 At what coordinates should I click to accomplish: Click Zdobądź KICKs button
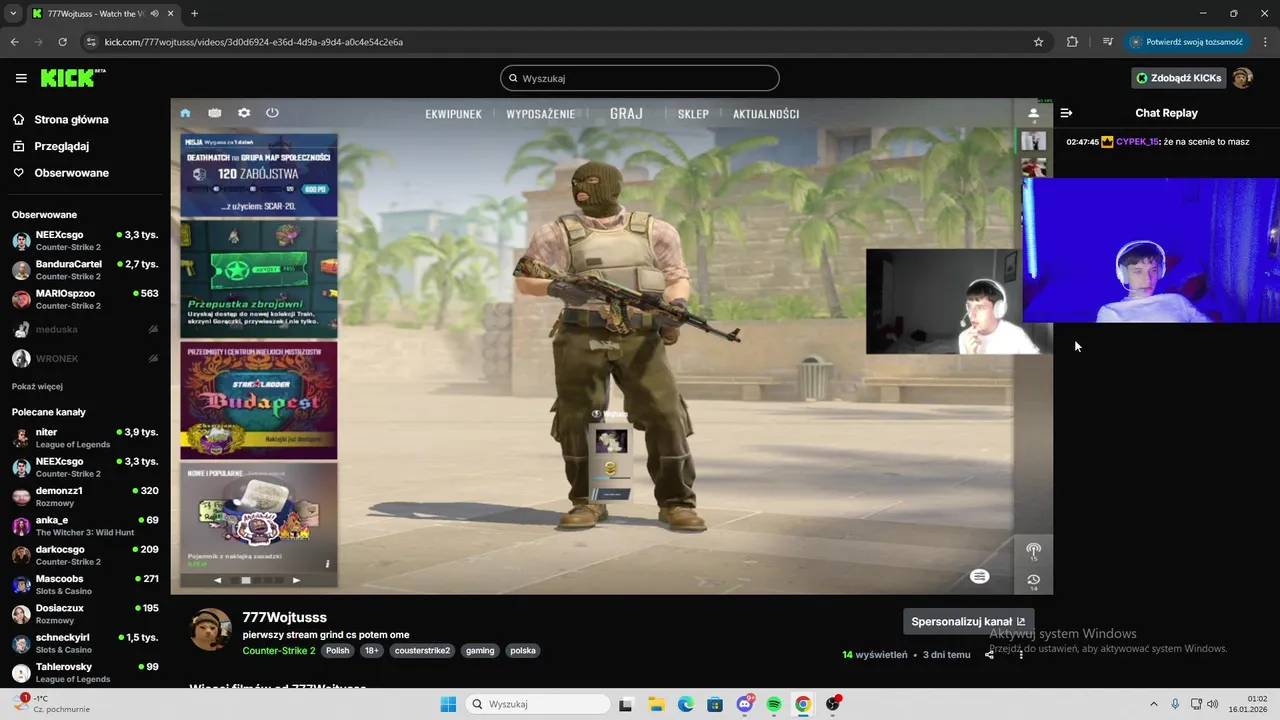[x=1179, y=78]
